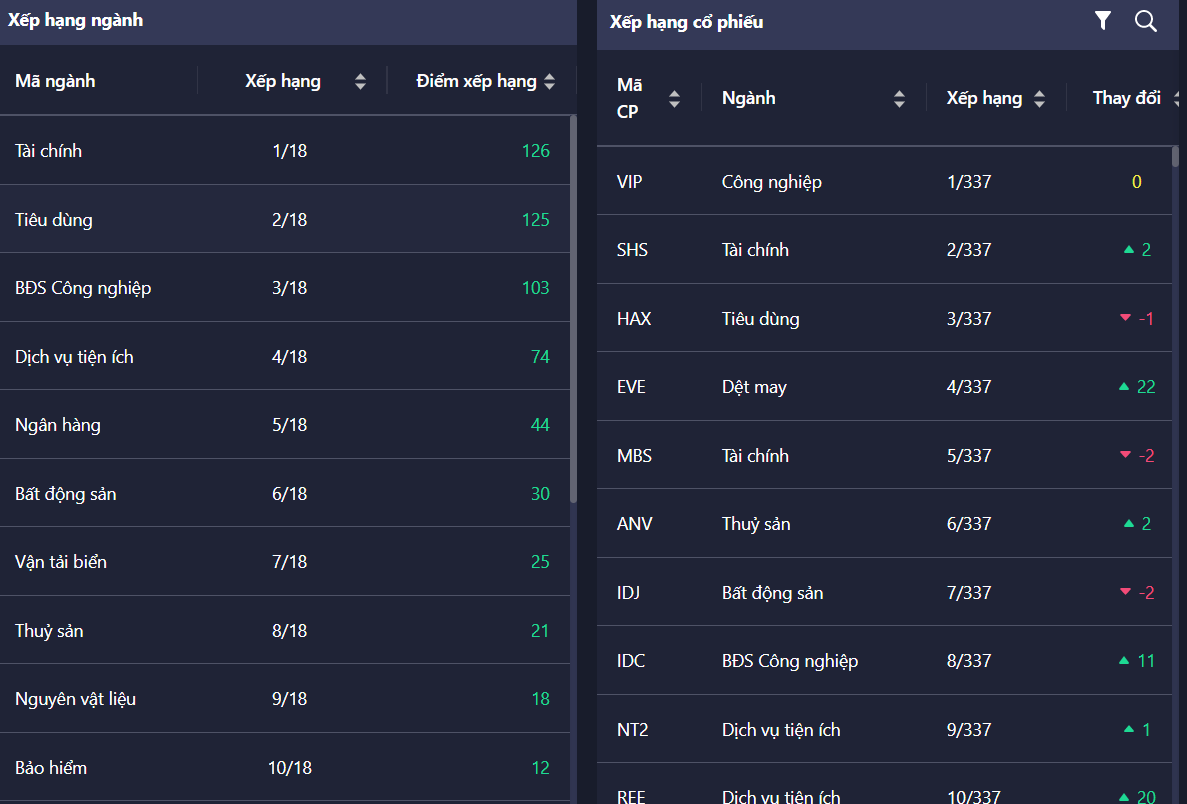The width and height of the screenshot is (1187, 804).
Task: Sort stocks by Xếp hạng column arrows
Action: pyautogui.click(x=1039, y=98)
